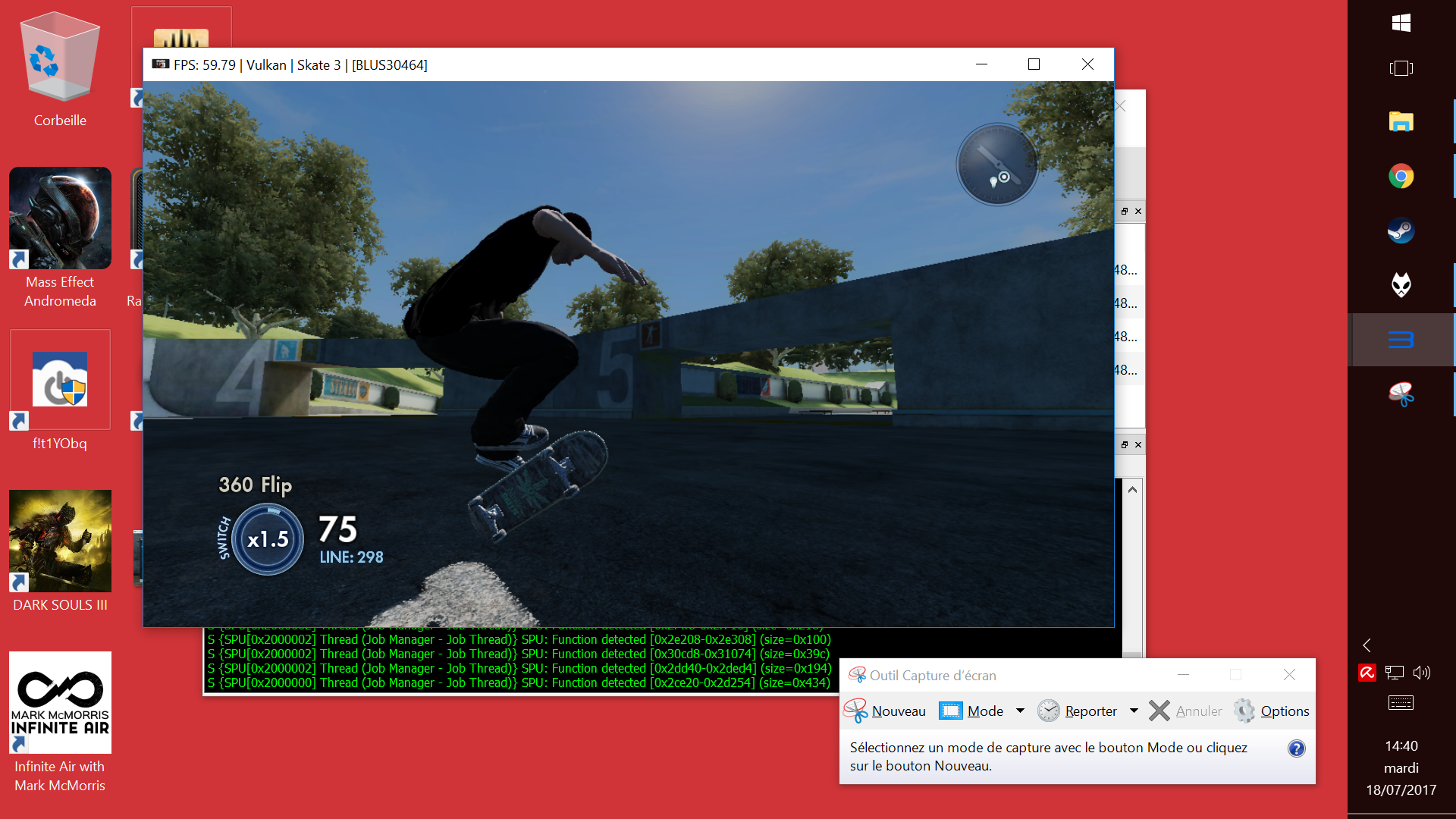This screenshot has height=819, width=1456.
Task: Select log line with size=0x100
Action: pyautogui.click(x=519, y=639)
